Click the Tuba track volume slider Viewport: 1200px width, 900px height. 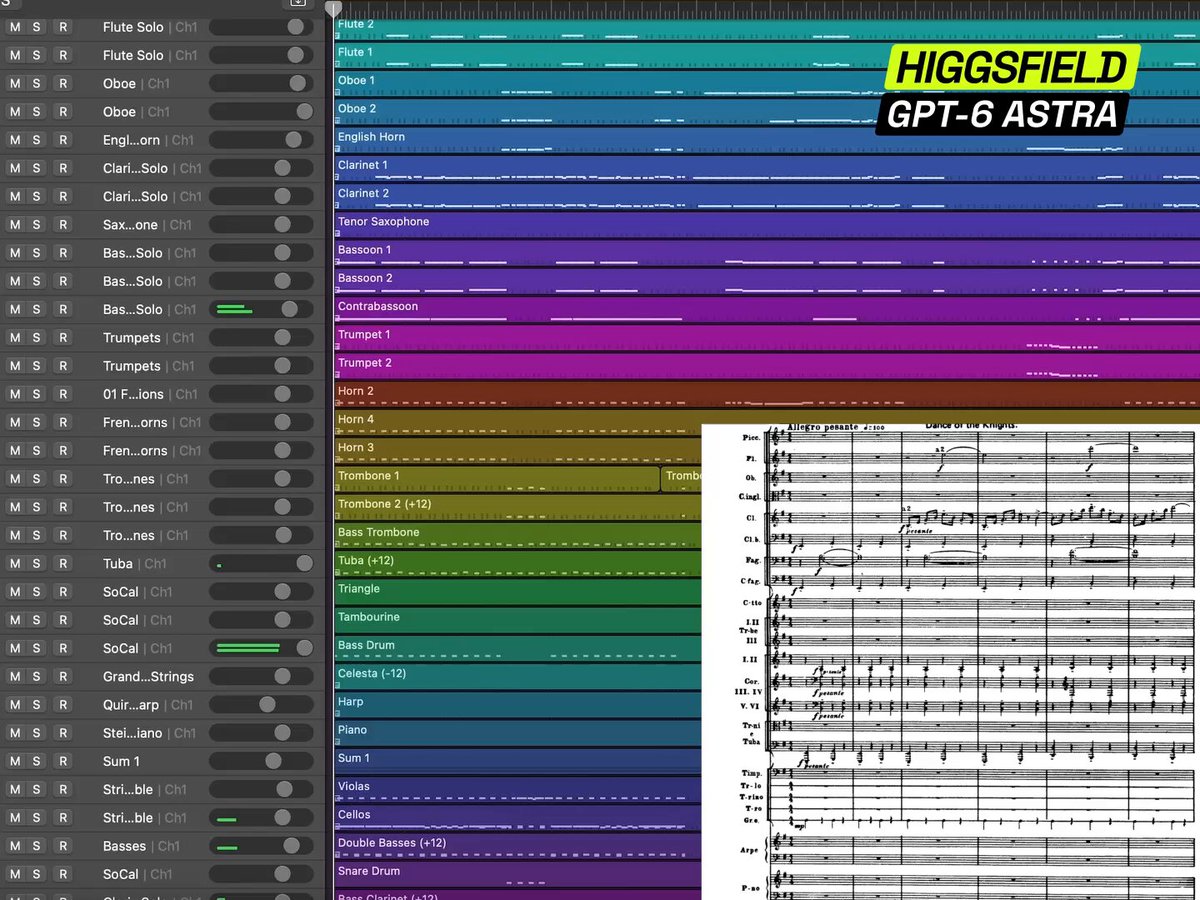tap(261, 564)
